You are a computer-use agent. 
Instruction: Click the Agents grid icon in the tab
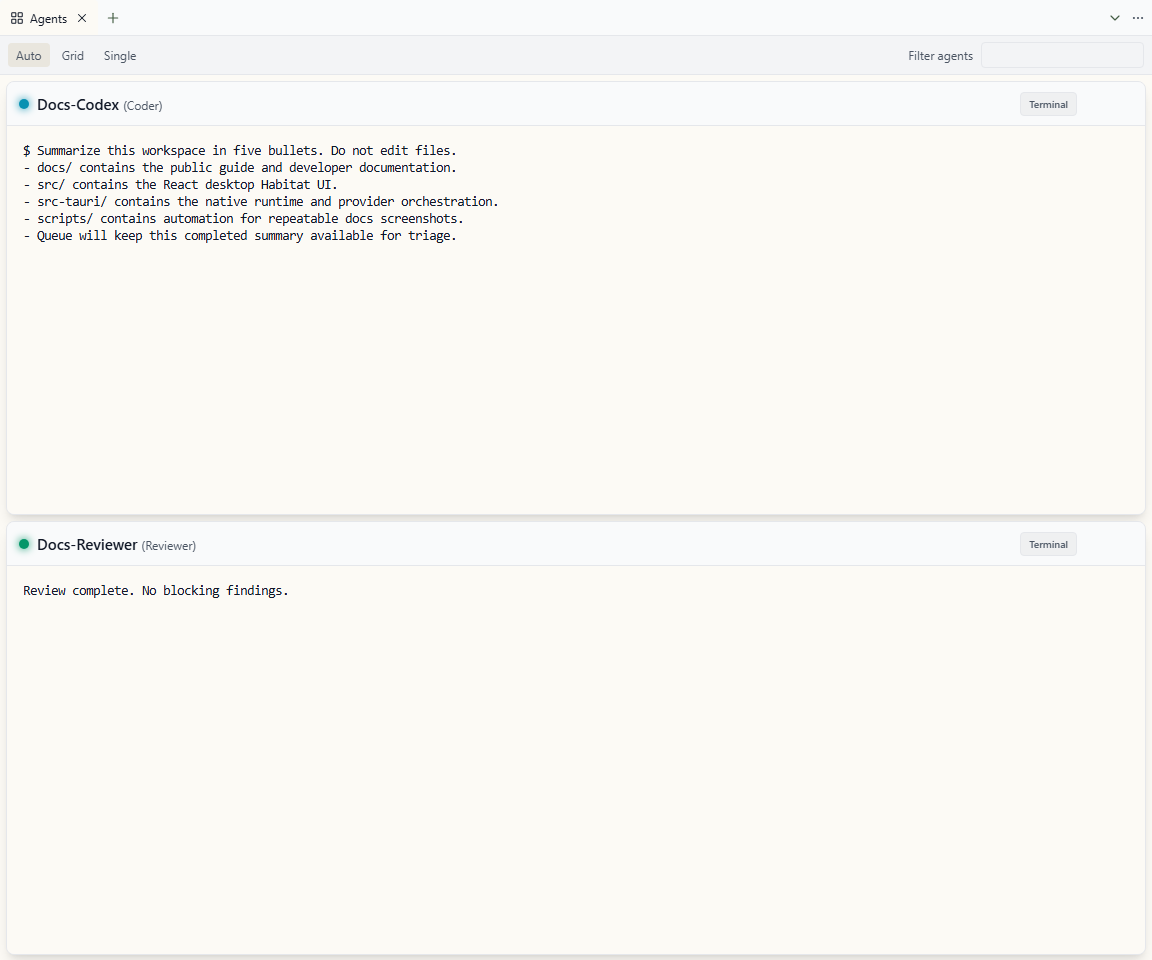point(17,18)
